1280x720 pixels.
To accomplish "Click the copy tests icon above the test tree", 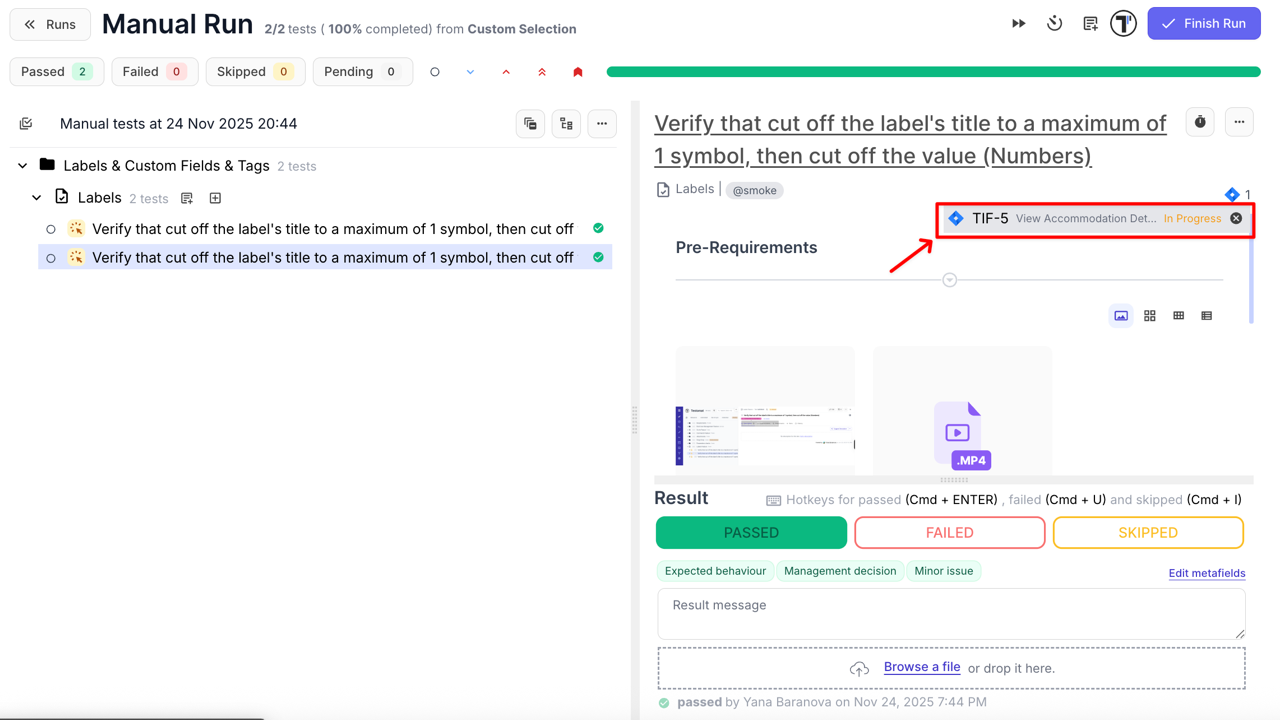I will click(530, 123).
